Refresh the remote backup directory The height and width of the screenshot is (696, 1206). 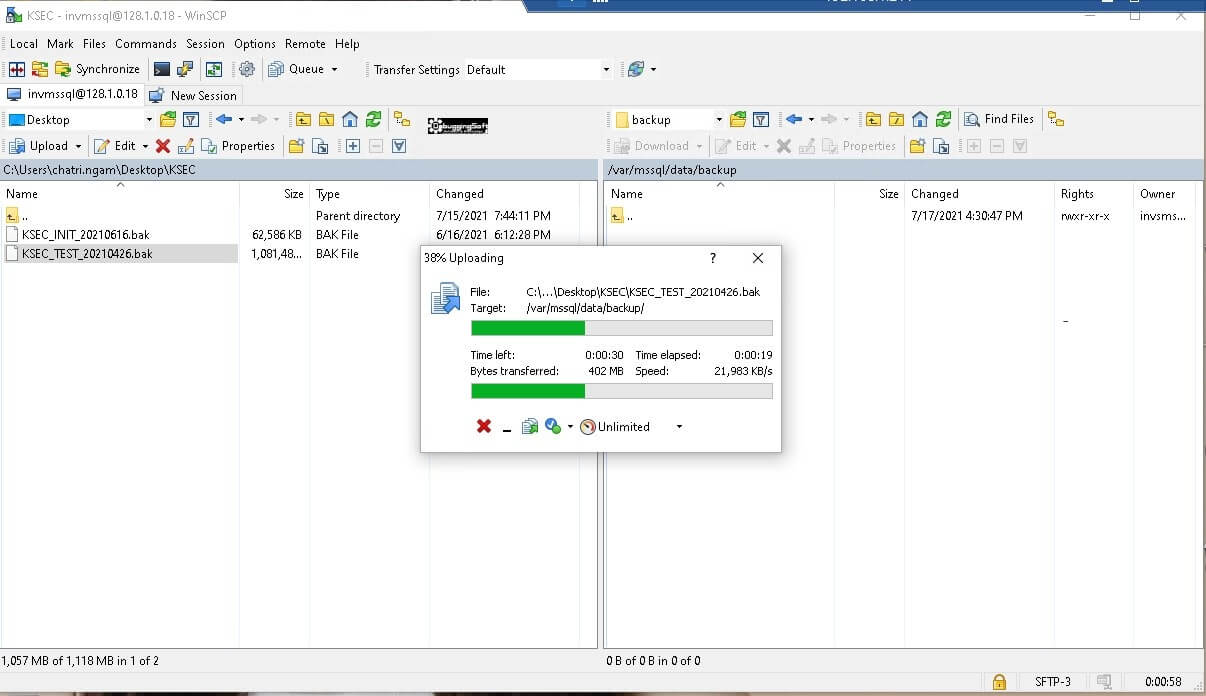click(941, 118)
